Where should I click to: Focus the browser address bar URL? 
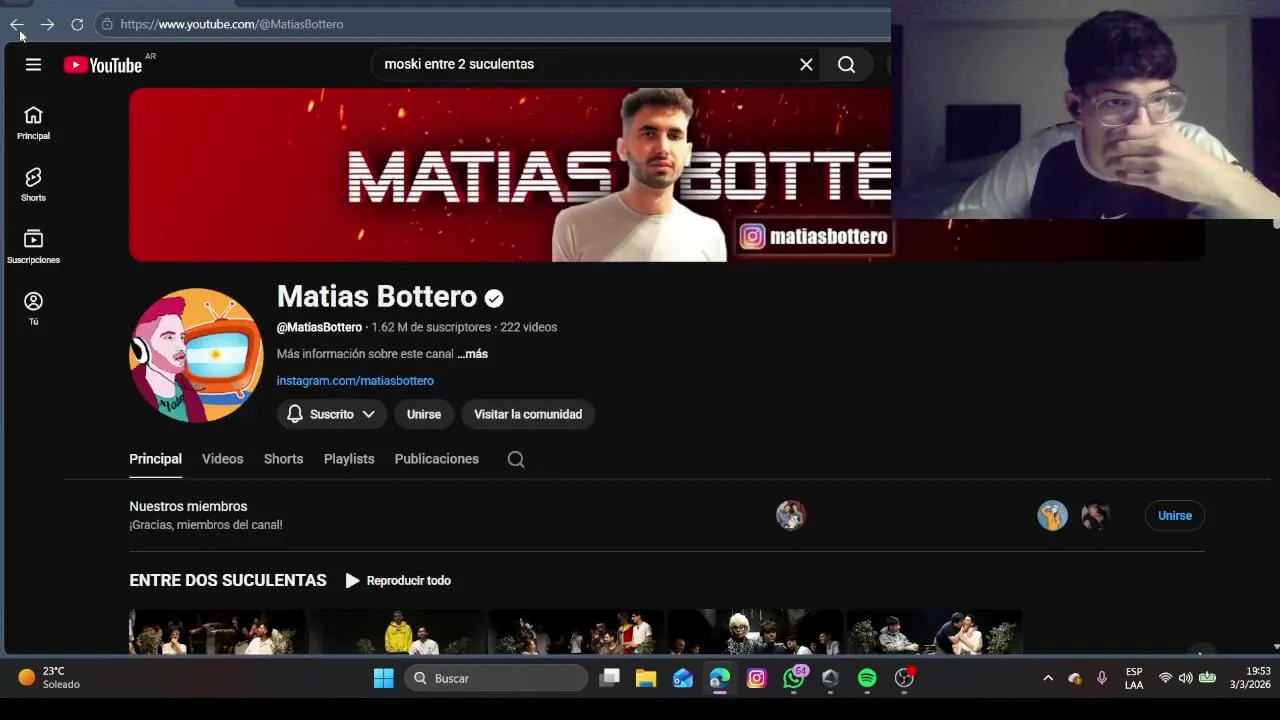[x=232, y=24]
